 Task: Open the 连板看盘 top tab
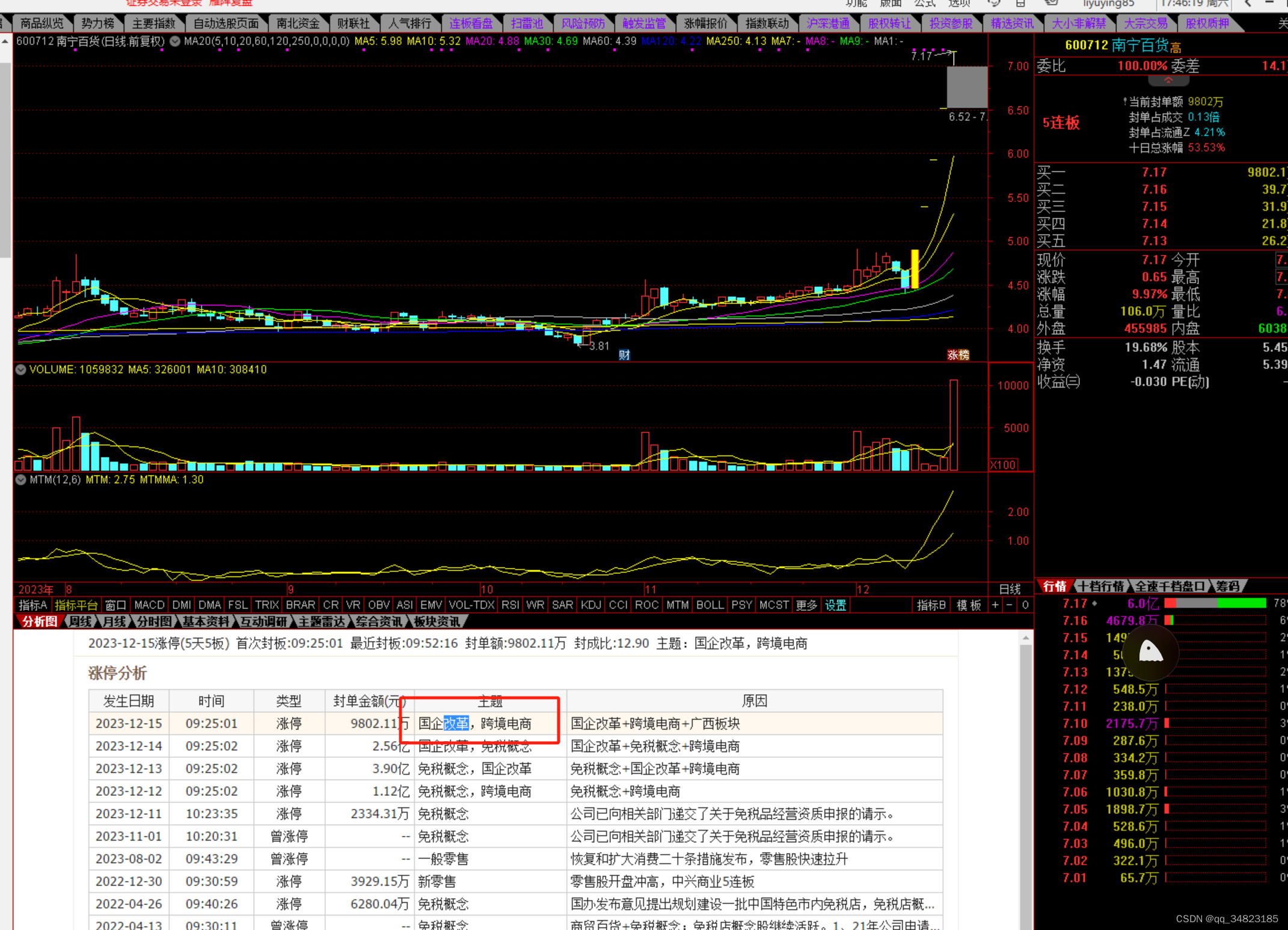pos(470,23)
